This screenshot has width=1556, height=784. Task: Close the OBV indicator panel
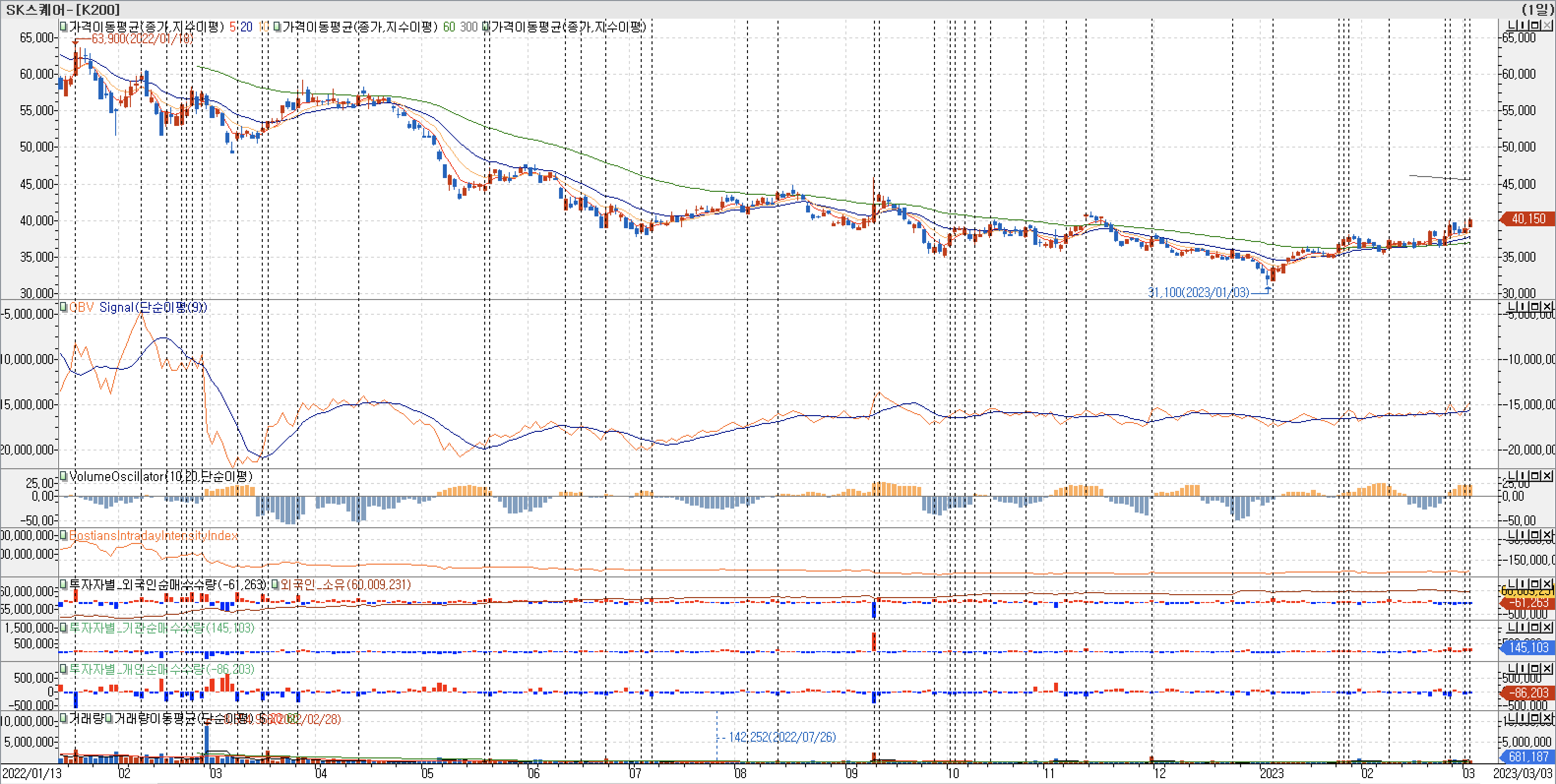tap(1547, 306)
